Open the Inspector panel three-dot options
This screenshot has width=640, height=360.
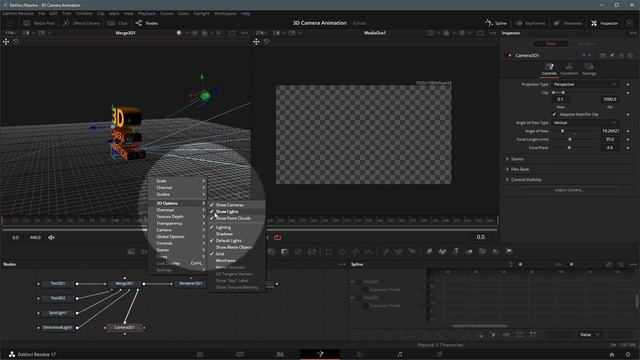(x=633, y=33)
